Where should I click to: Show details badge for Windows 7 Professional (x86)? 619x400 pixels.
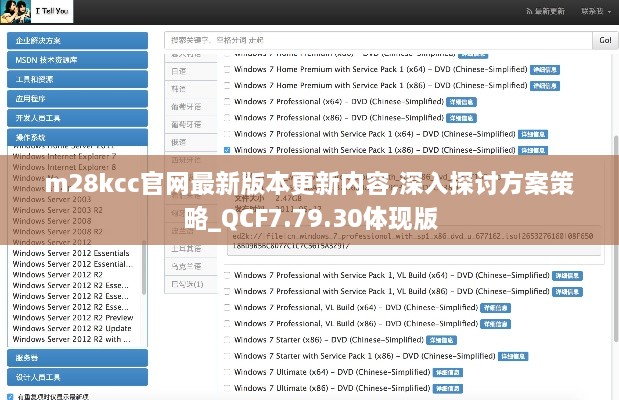coord(461,118)
